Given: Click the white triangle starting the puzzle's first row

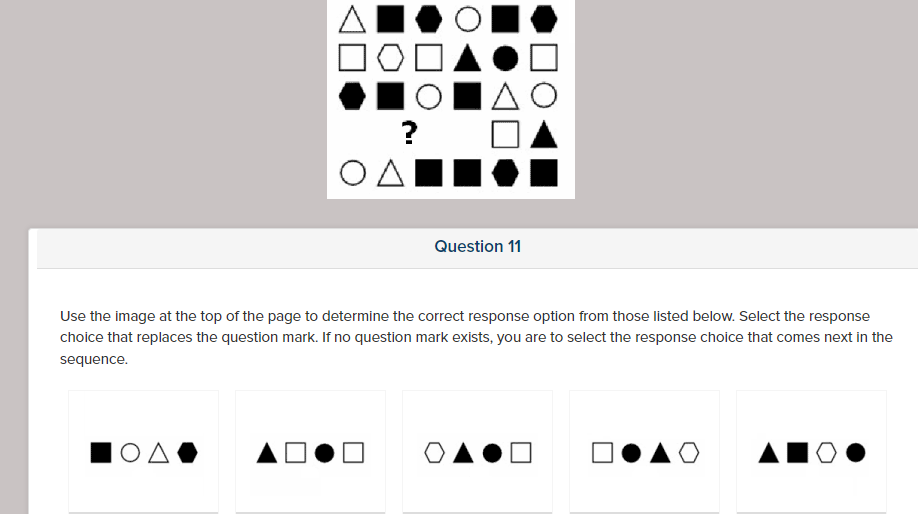Looking at the screenshot, I should [352, 19].
